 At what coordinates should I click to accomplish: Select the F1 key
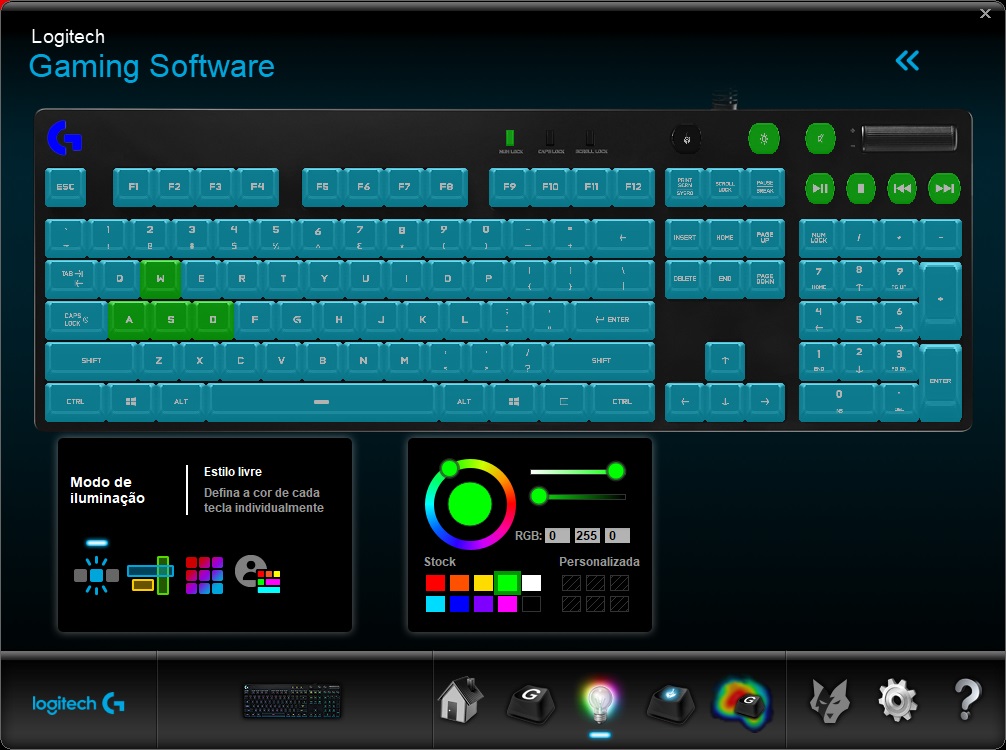click(x=133, y=187)
